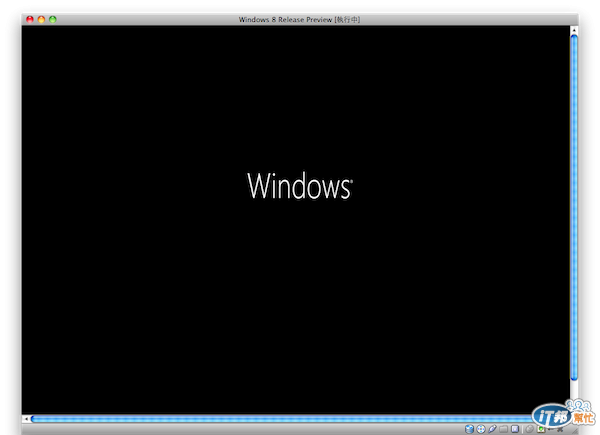Image resolution: width=600 pixels, height=435 pixels.
Task: Click the green zoom button of VM window
Action: 53,19
